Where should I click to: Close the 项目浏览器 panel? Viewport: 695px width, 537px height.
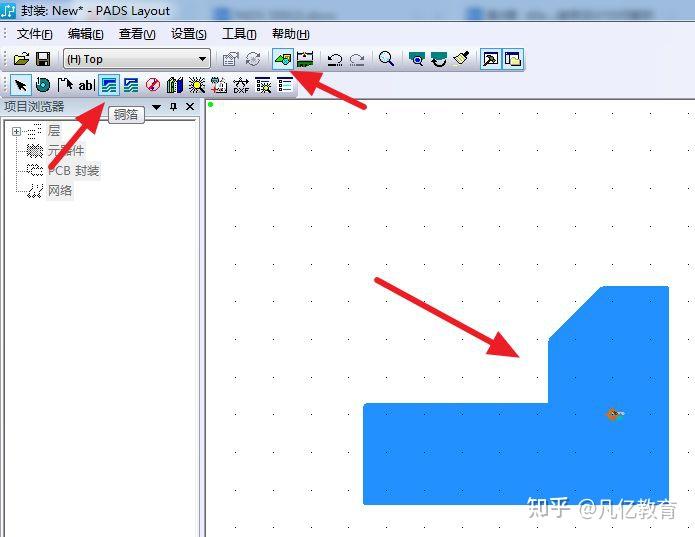click(x=190, y=107)
